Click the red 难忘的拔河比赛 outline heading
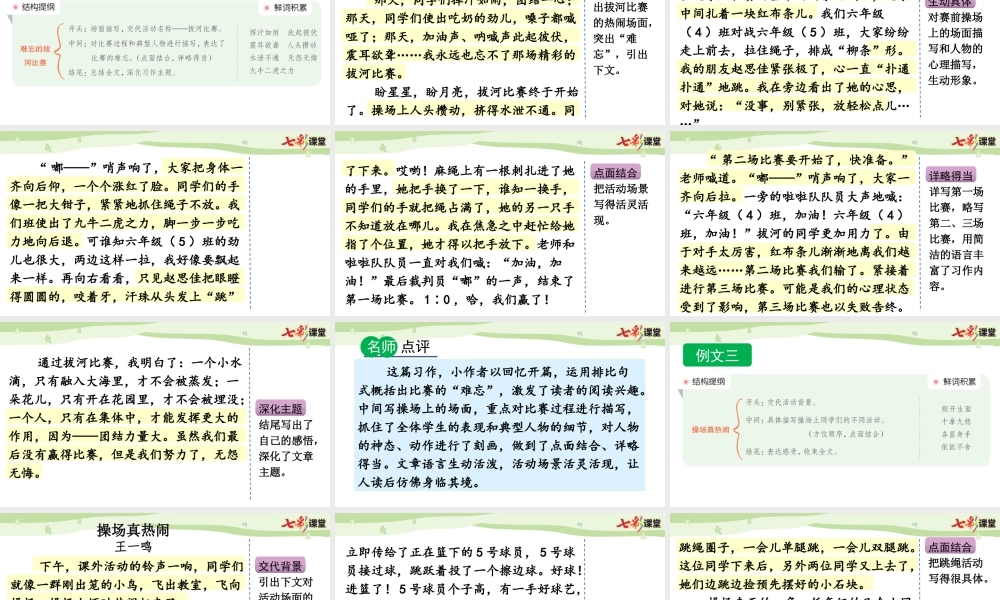This screenshot has height=600, width=1000. (x=35, y=55)
